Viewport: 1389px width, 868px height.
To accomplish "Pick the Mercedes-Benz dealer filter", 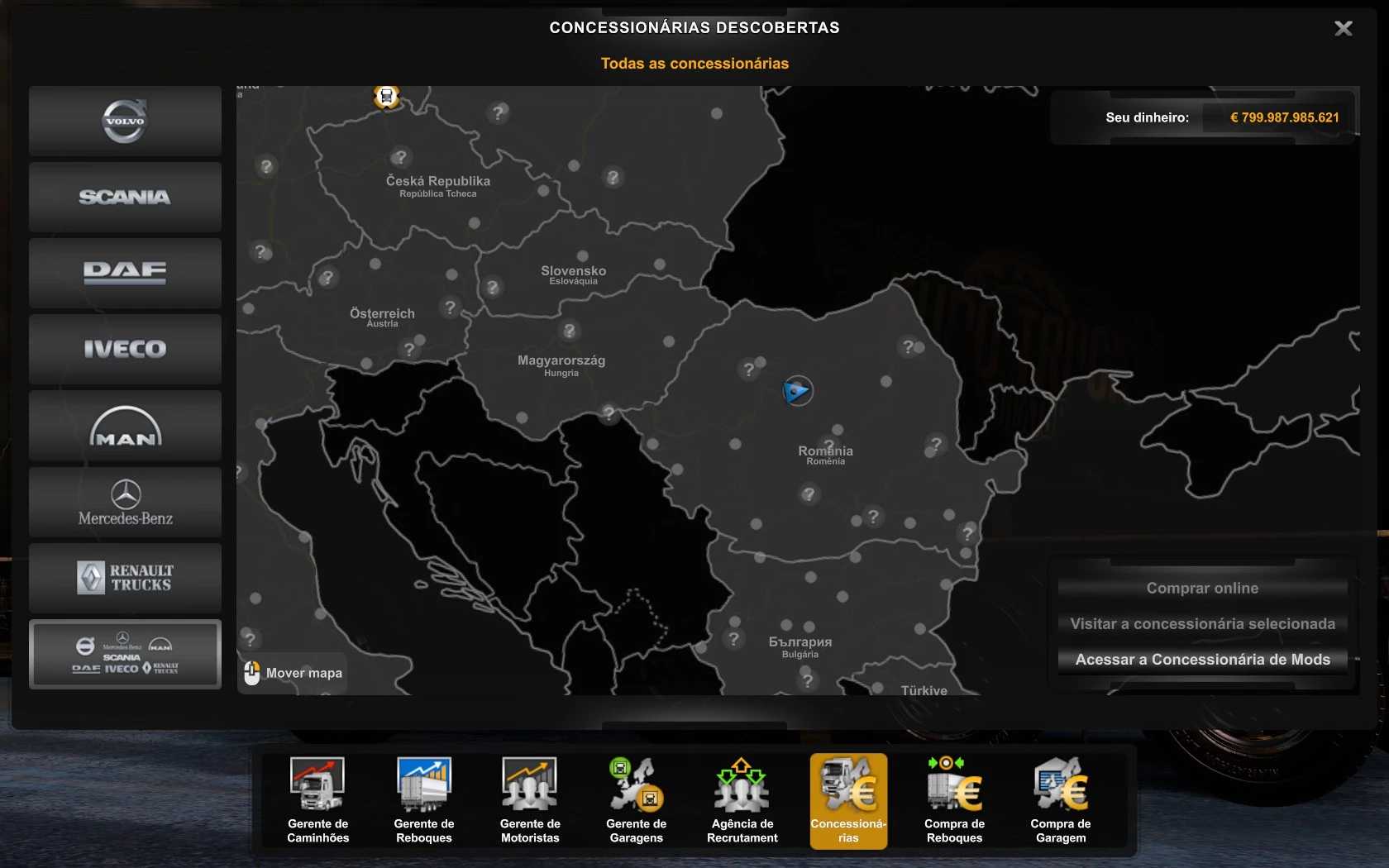I will click(x=125, y=503).
